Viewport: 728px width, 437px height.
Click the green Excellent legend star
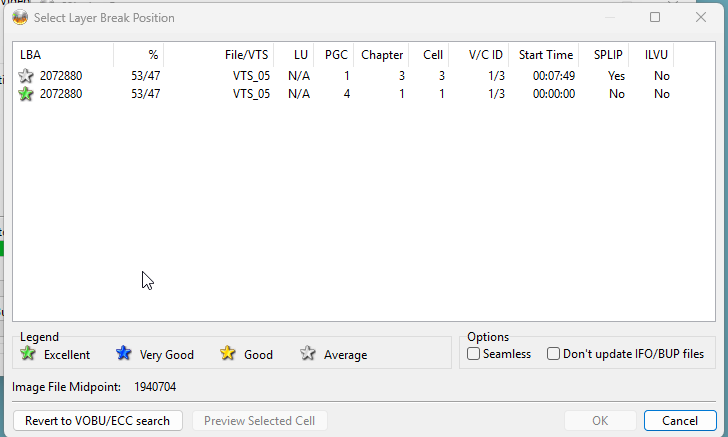click(28, 354)
